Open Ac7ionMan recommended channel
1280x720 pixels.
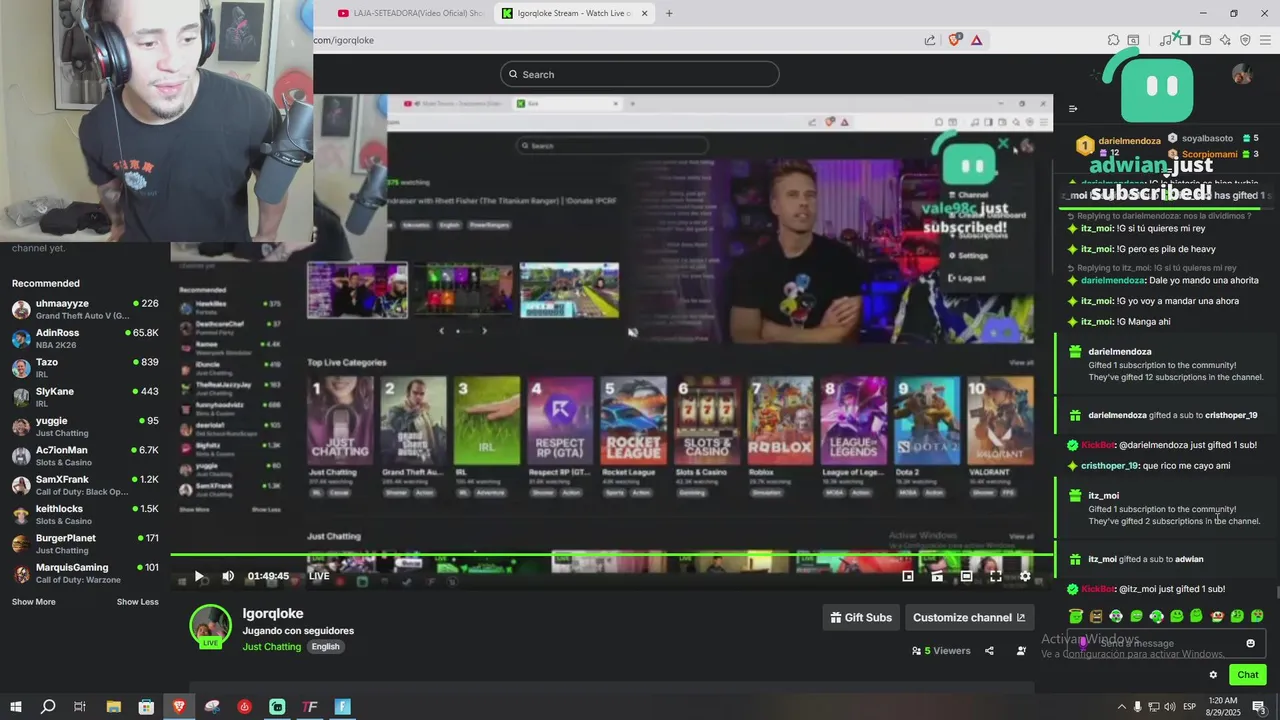click(84, 456)
